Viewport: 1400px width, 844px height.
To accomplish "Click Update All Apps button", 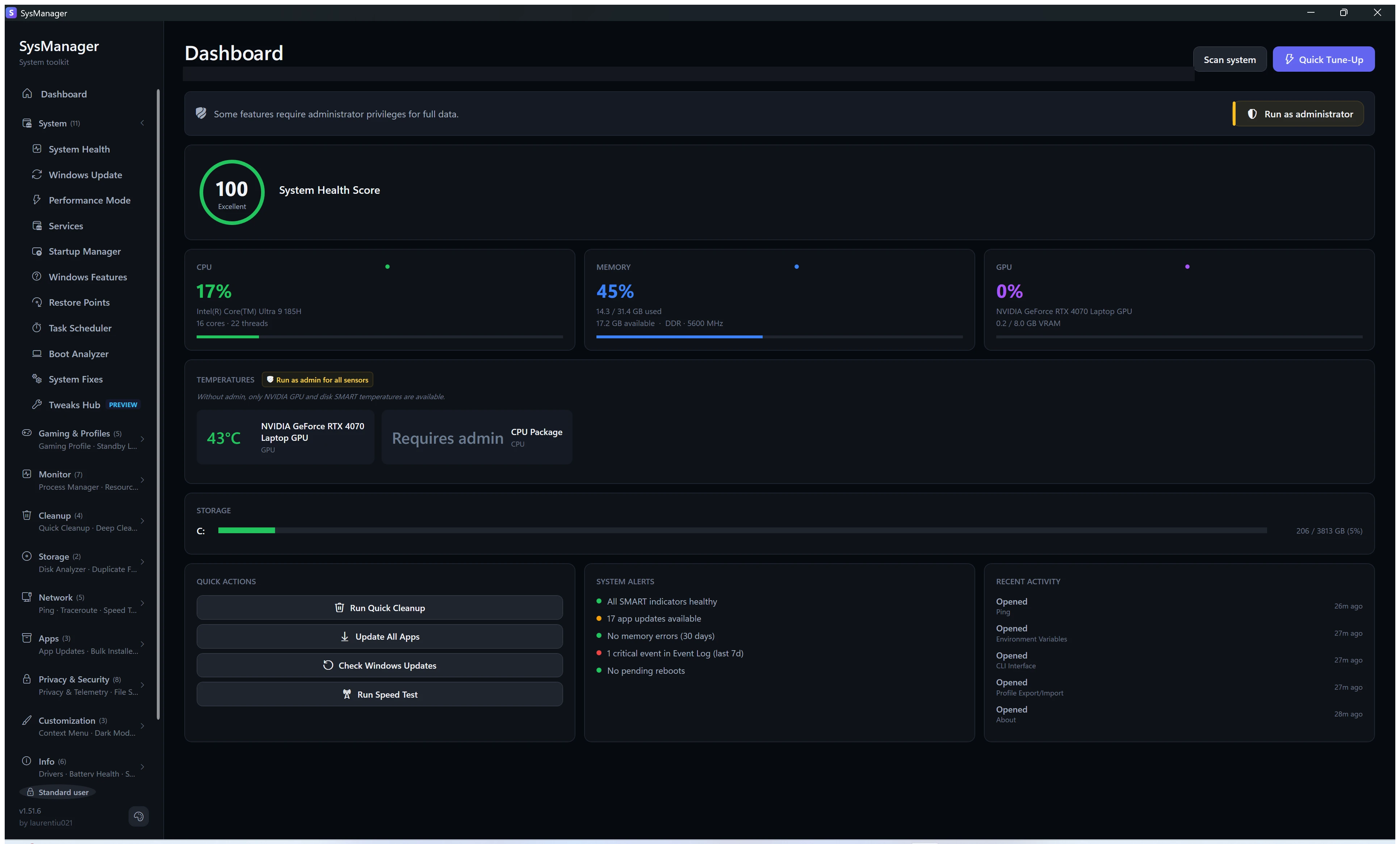I will (x=380, y=636).
